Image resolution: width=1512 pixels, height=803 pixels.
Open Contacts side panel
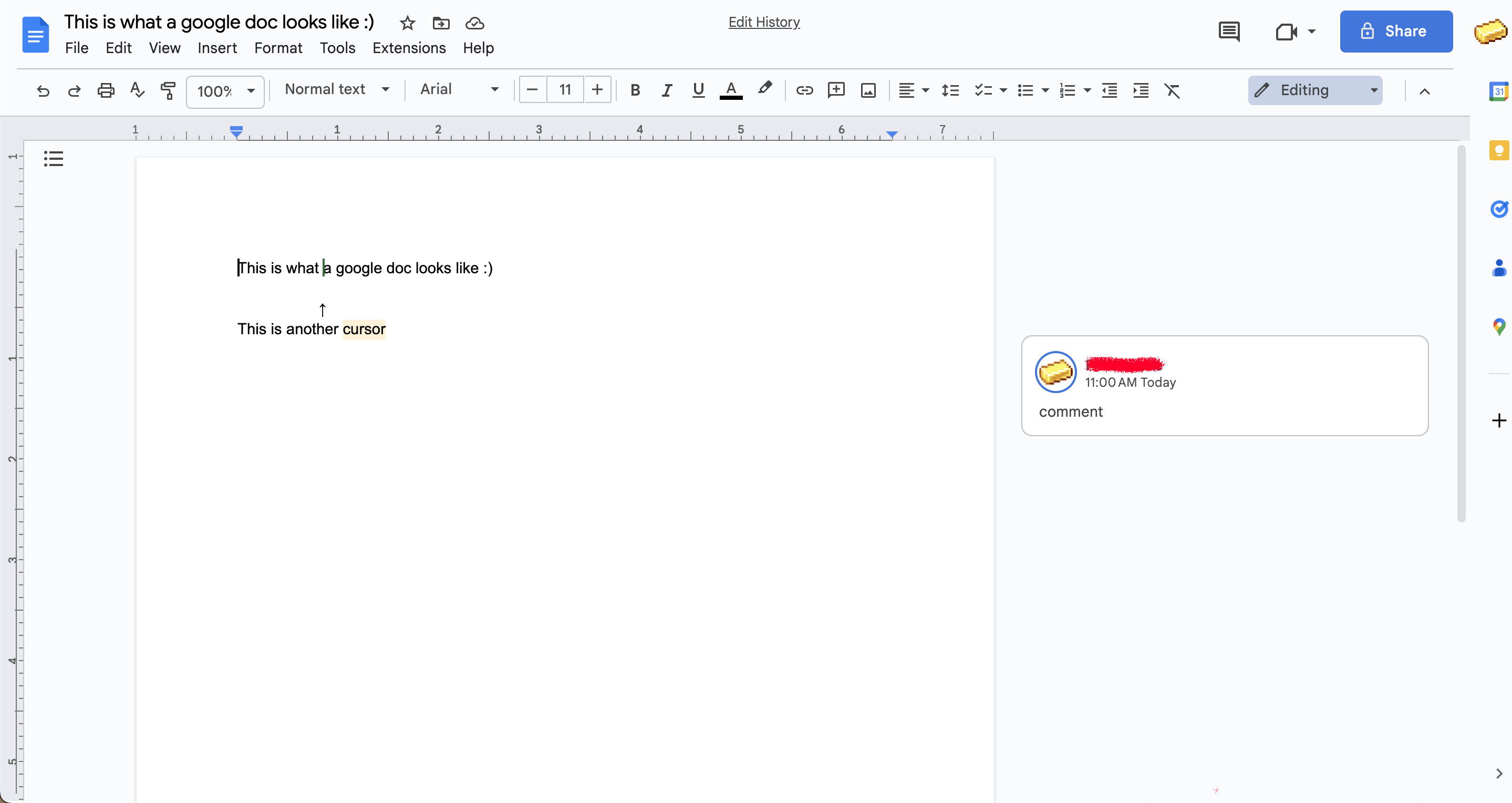click(x=1498, y=267)
